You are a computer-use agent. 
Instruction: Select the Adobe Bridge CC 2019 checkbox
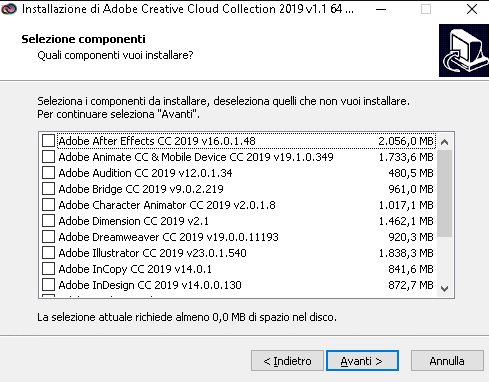pyautogui.click(x=48, y=189)
